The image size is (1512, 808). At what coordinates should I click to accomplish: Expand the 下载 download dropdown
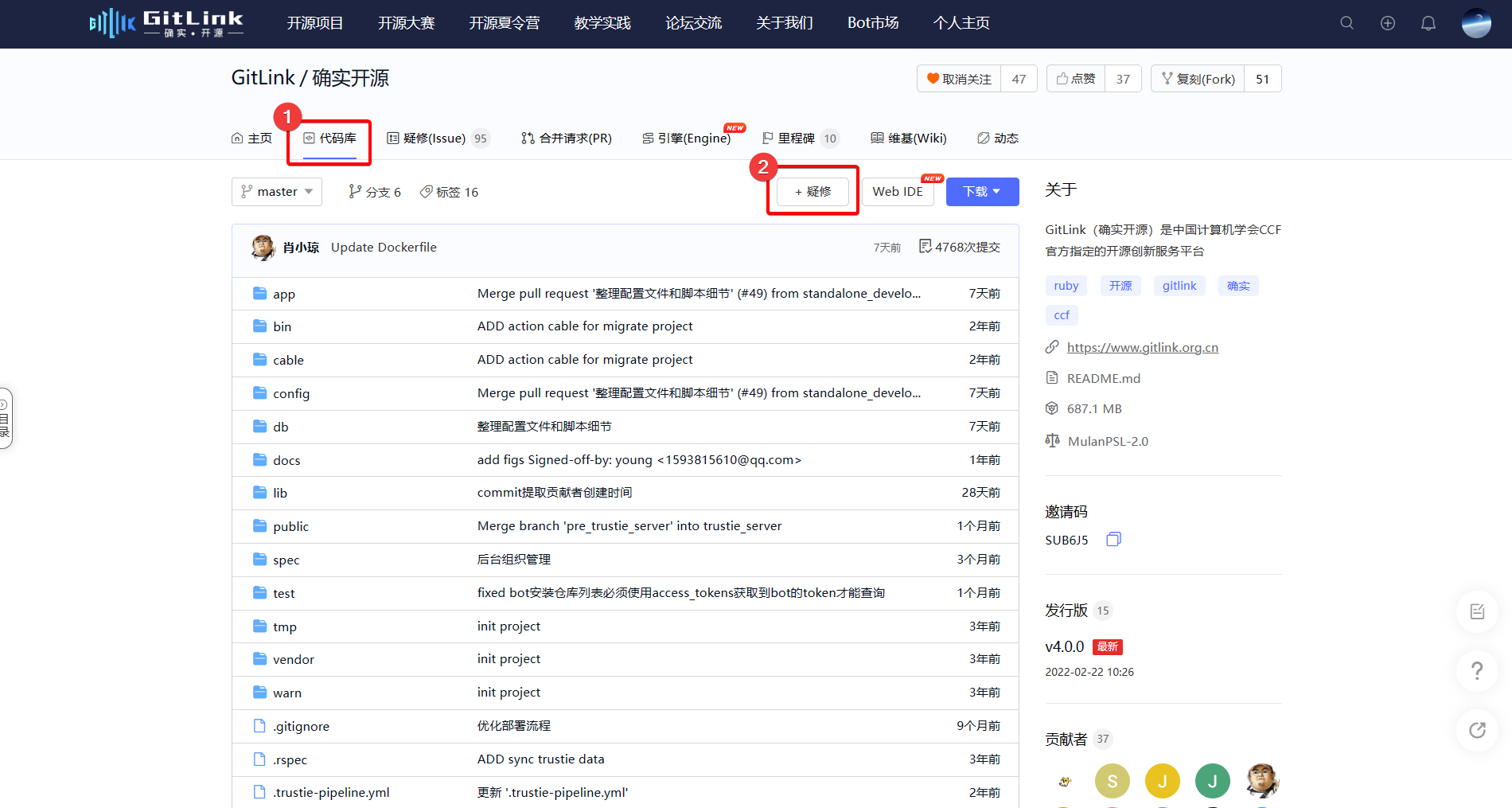click(x=982, y=192)
